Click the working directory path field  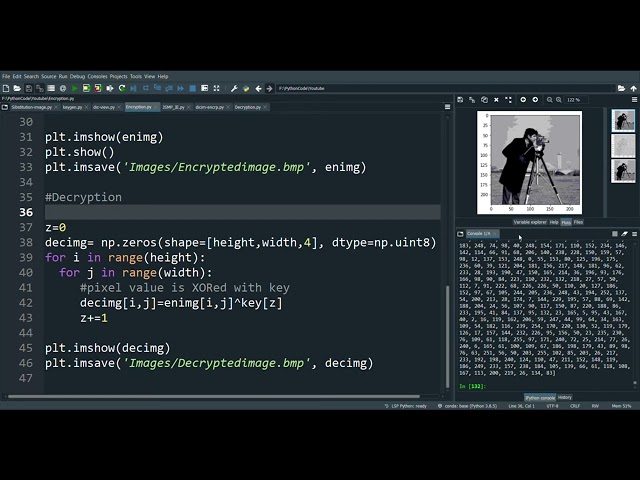coord(445,88)
